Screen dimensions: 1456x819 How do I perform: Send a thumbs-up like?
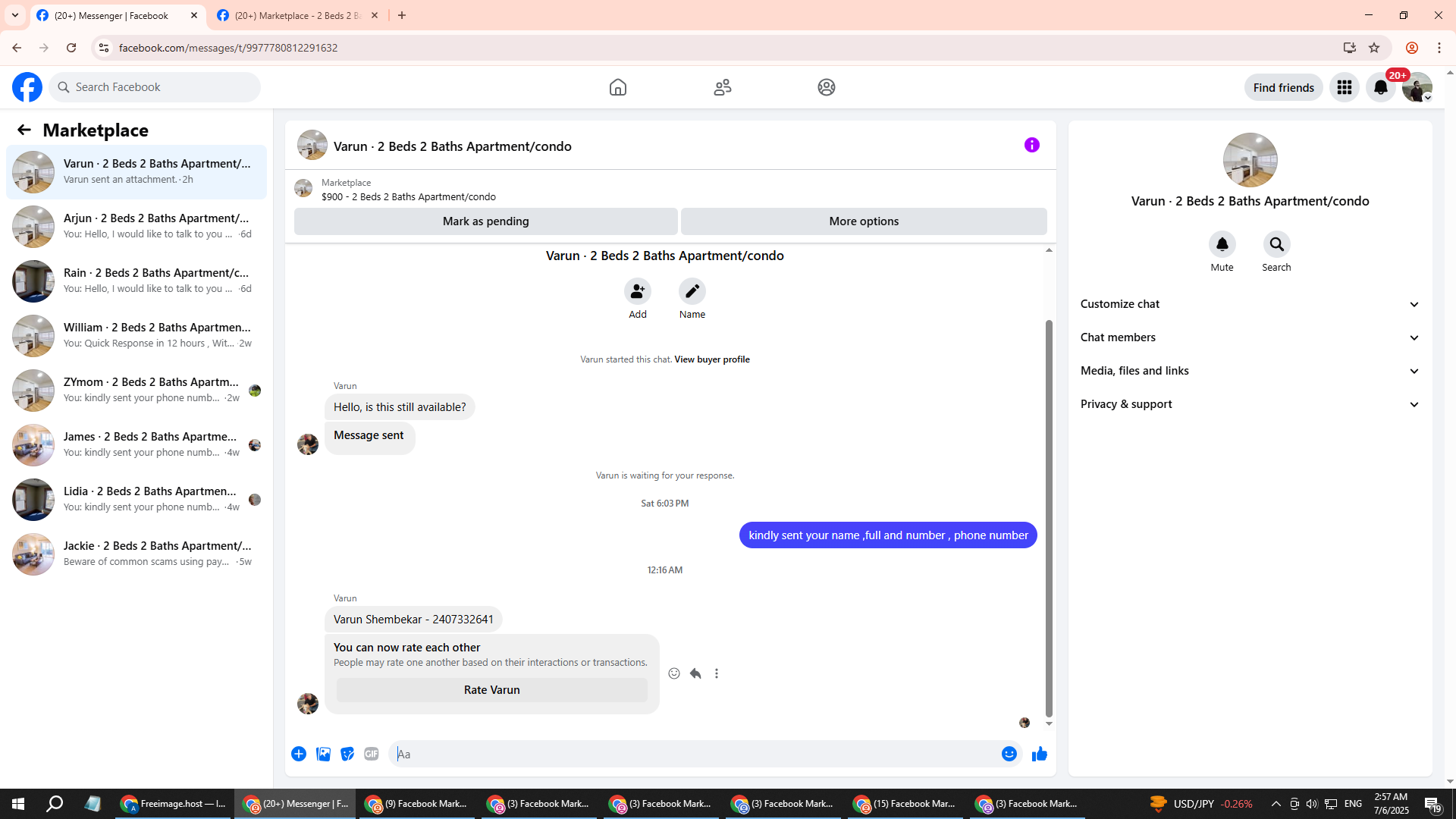[x=1039, y=754]
